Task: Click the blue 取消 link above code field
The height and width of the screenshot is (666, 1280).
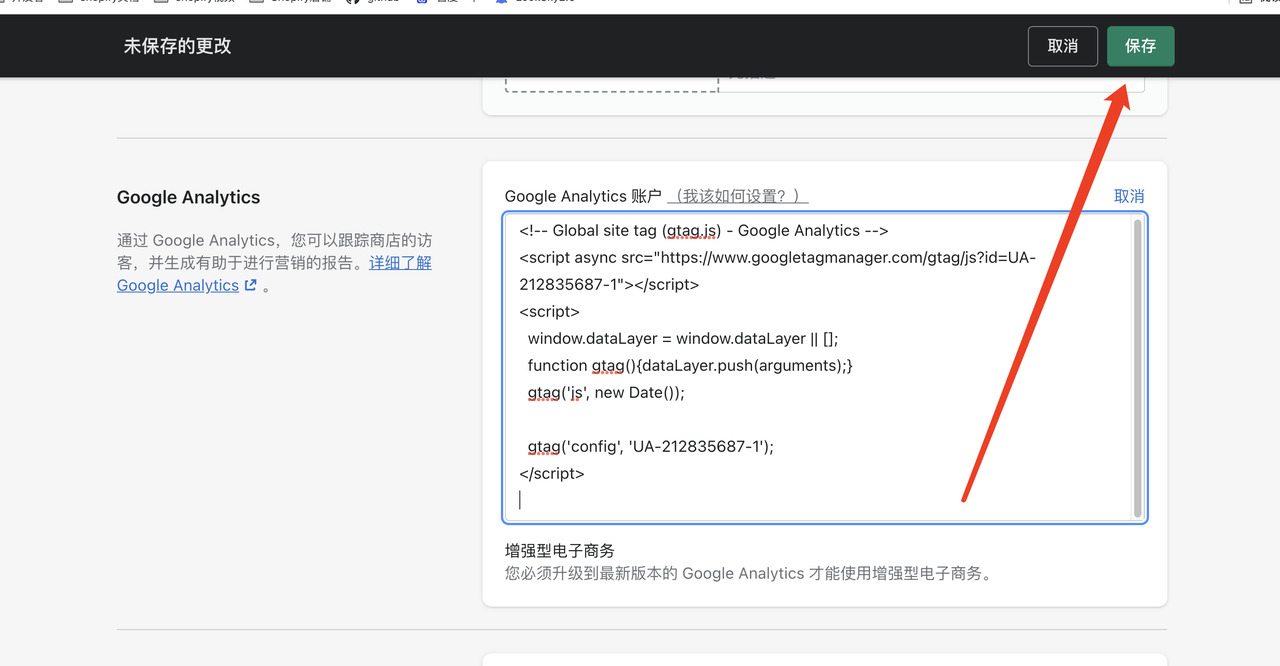Action: click(1129, 196)
